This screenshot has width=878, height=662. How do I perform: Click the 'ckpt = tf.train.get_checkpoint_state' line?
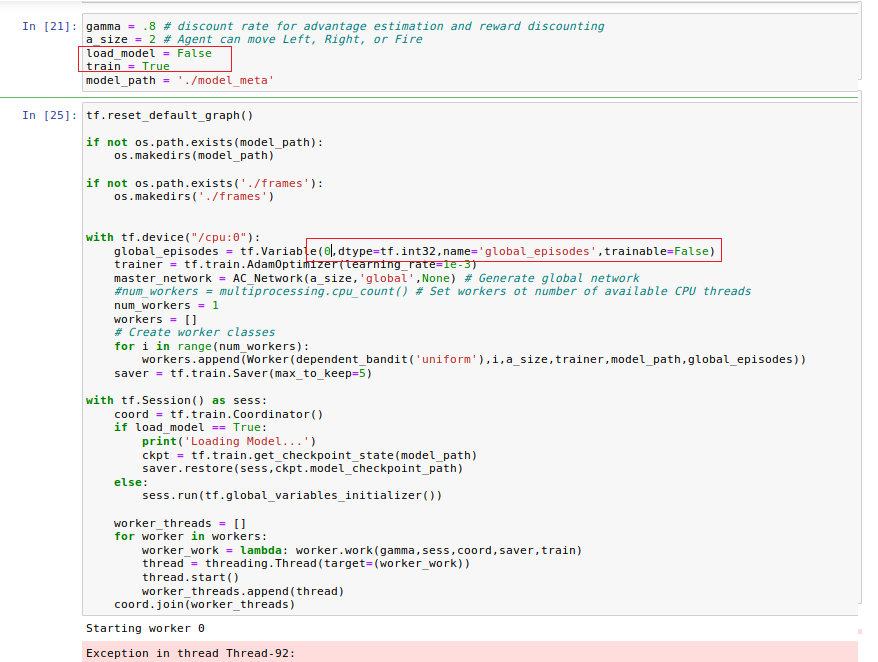(x=309, y=455)
